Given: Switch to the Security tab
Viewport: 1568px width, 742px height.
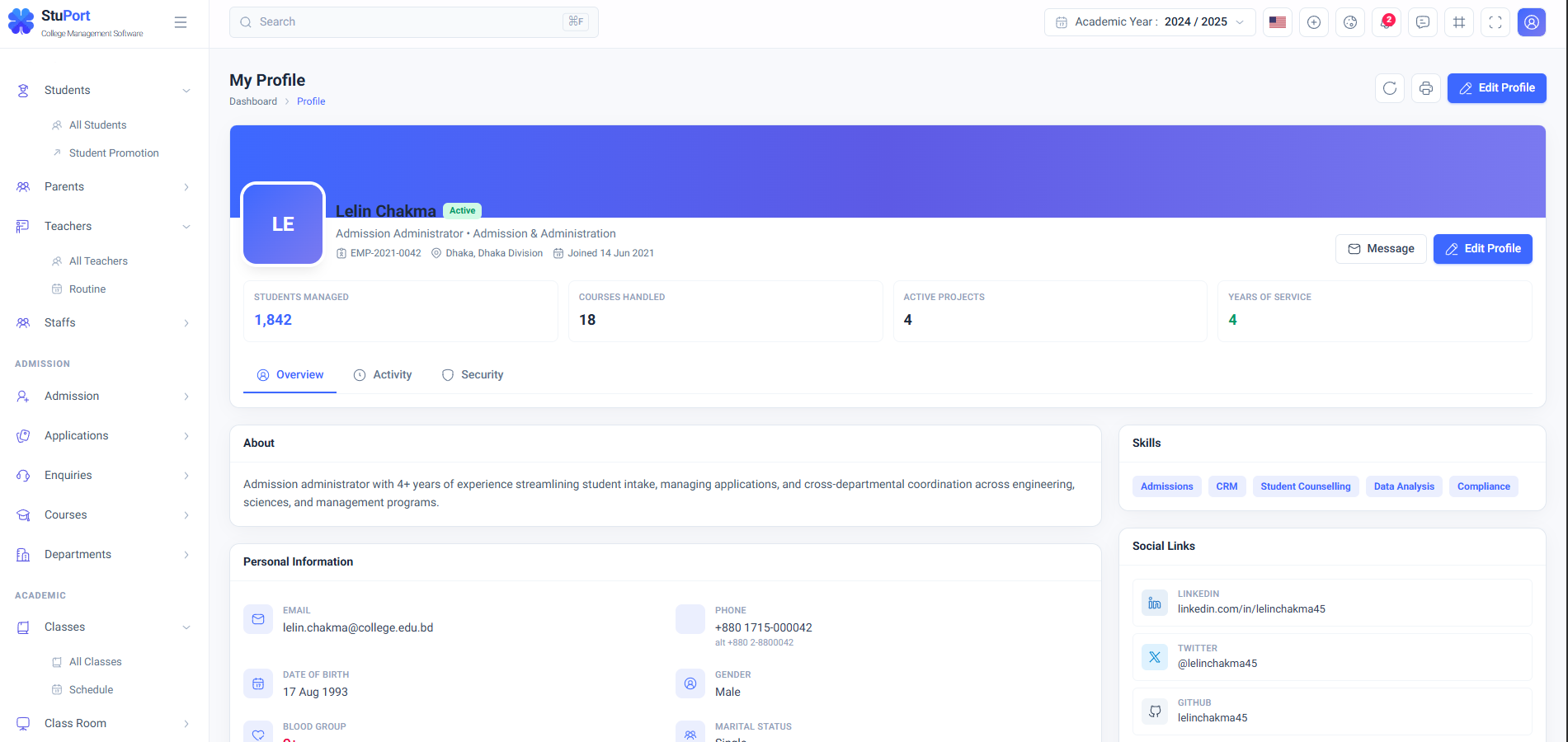Looking at the screenshot, I should (473, 375).
